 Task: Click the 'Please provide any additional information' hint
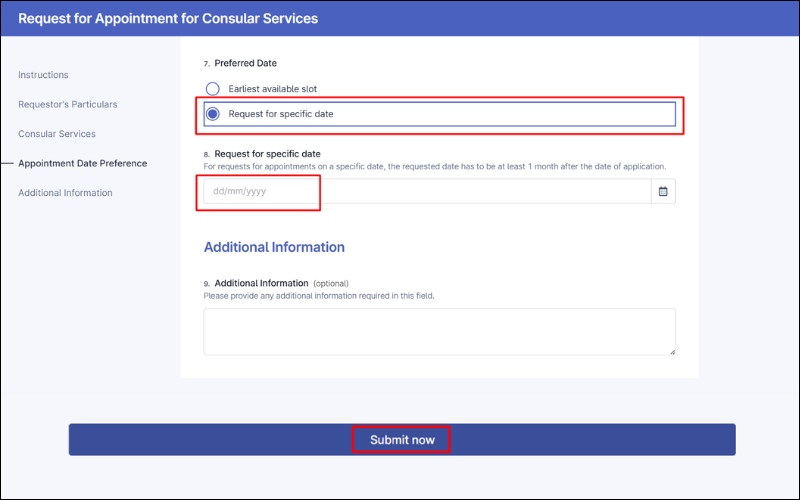tap(319, 295)
